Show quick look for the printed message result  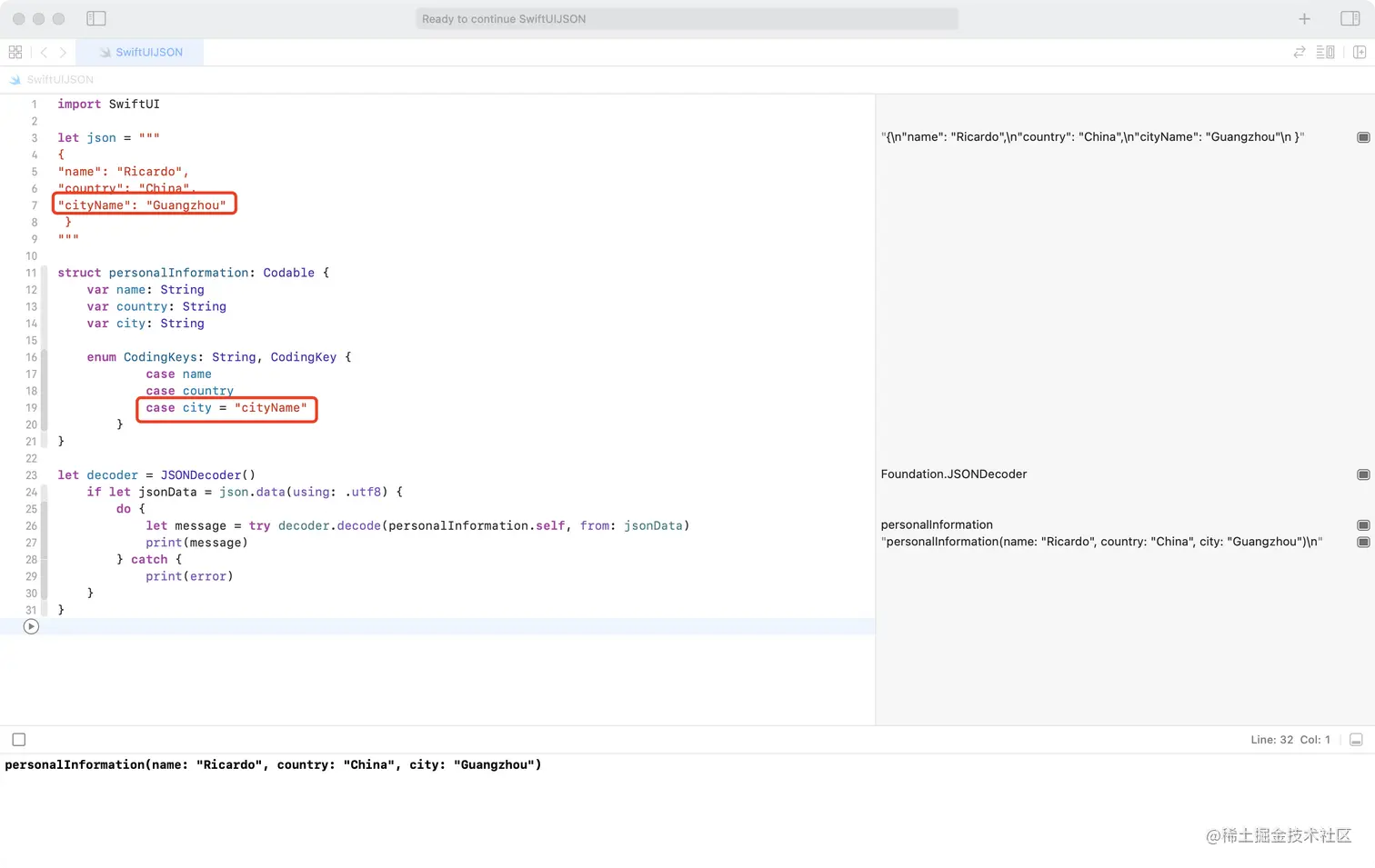point(1363,542)
